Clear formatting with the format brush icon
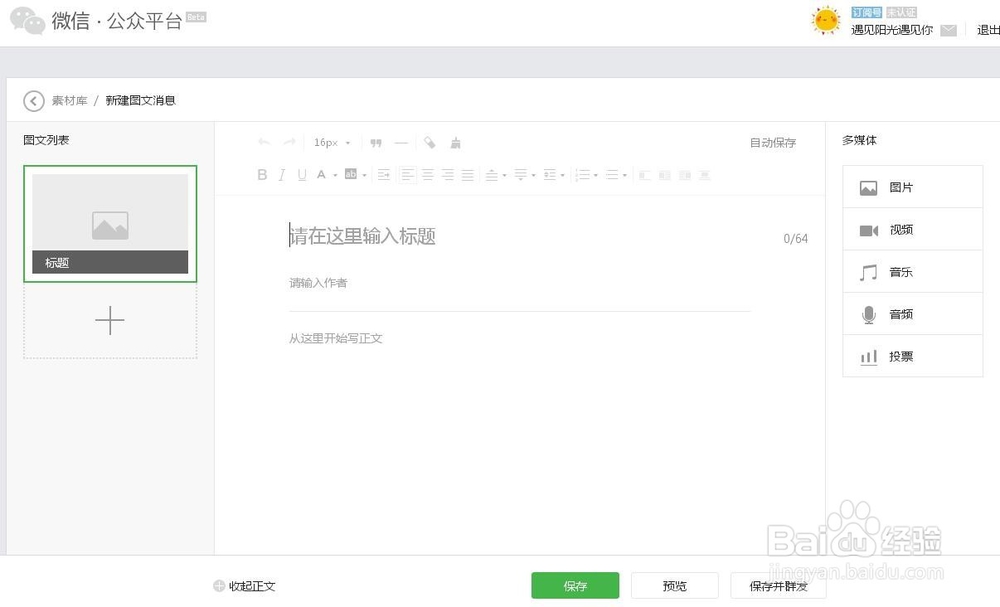The width and height of the screenshot is (1000, 607). tap(455, 143)
